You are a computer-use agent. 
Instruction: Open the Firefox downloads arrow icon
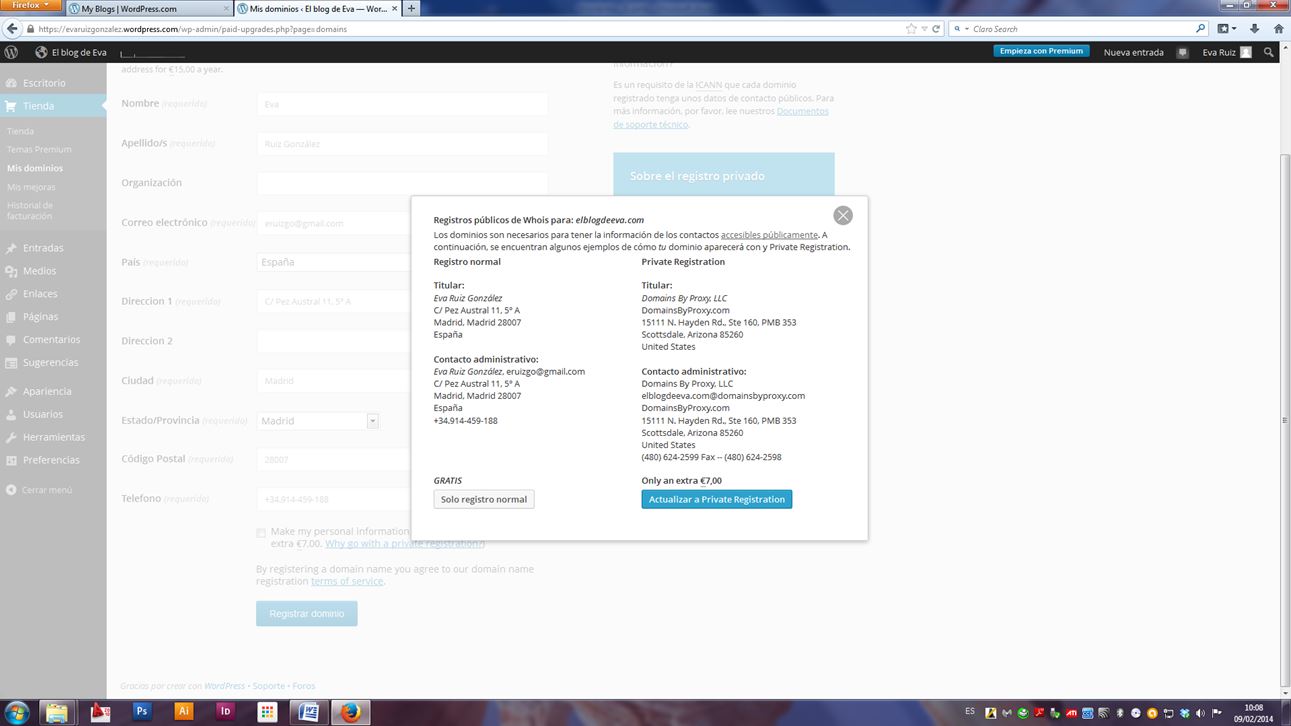pos(1254,29)
